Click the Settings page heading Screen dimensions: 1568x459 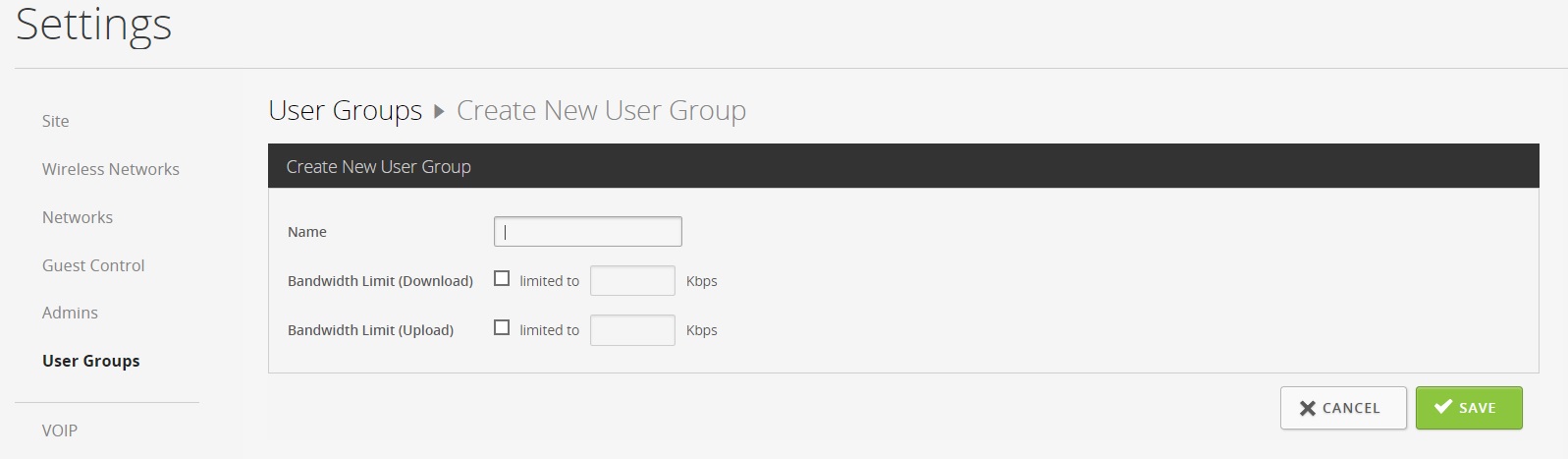pyautogui.click(x=94, y=25)
